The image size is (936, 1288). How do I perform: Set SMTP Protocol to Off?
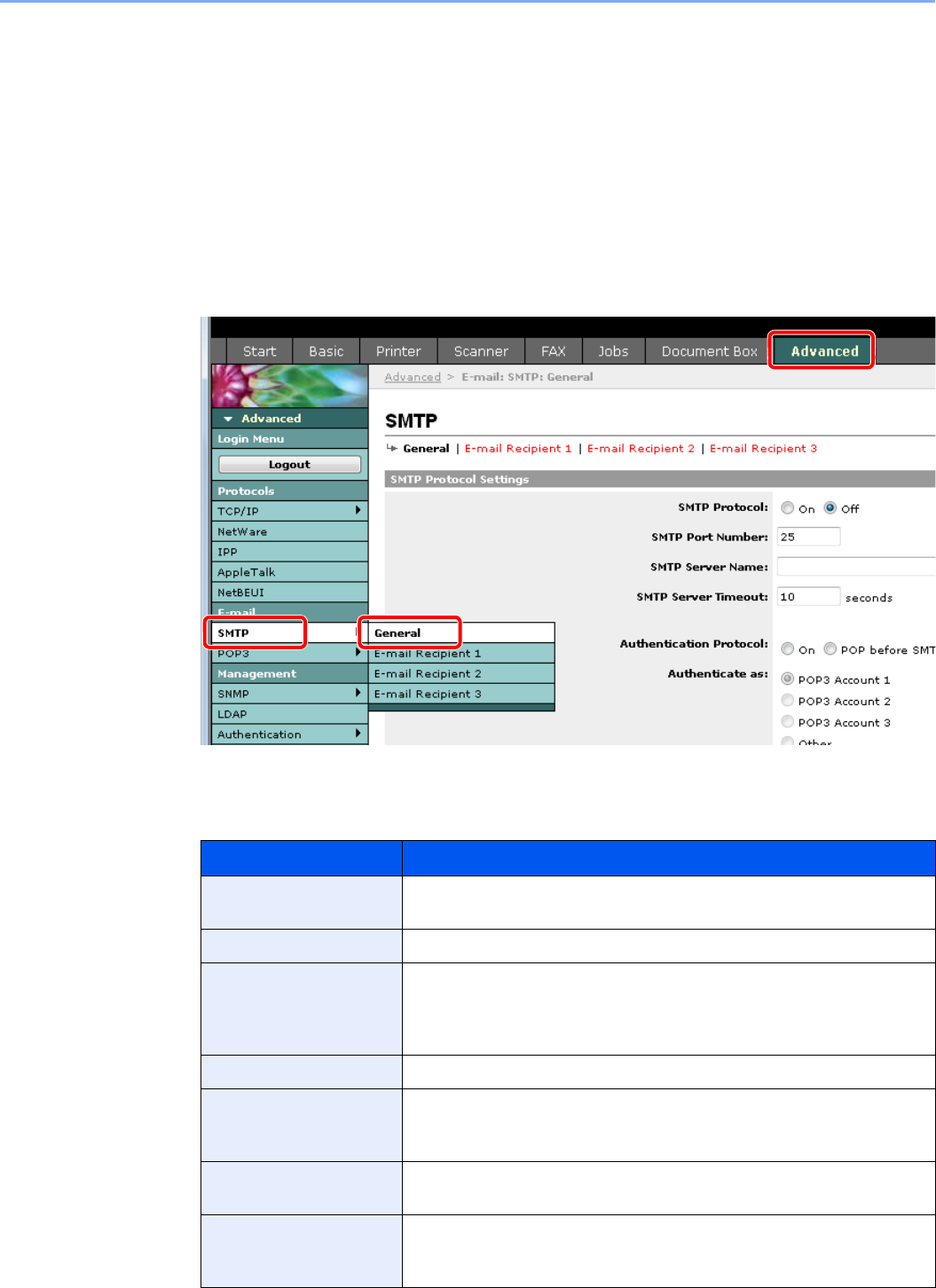[830, 508]
